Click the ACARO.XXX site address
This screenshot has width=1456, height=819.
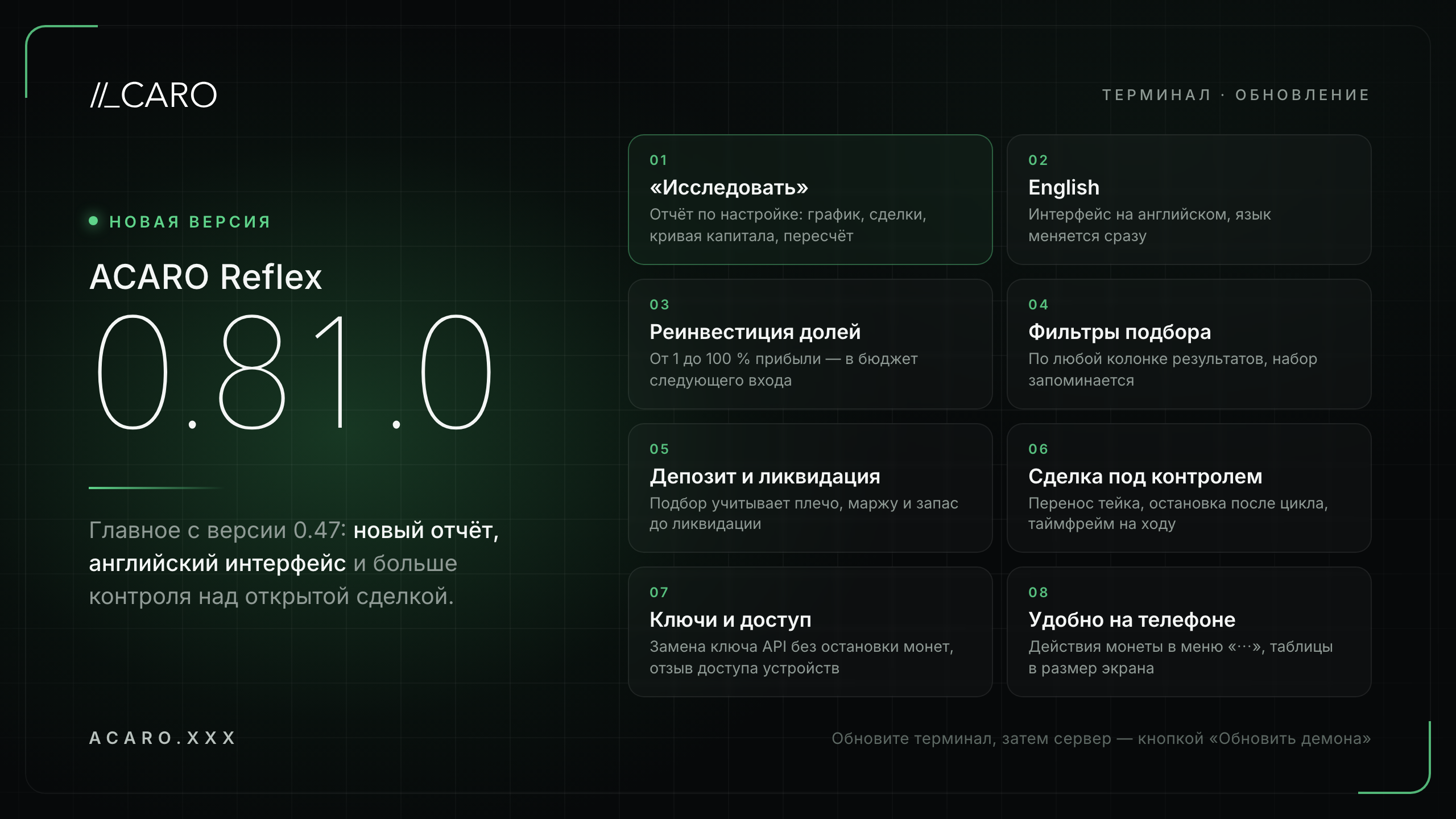click(x=163, y=738)
